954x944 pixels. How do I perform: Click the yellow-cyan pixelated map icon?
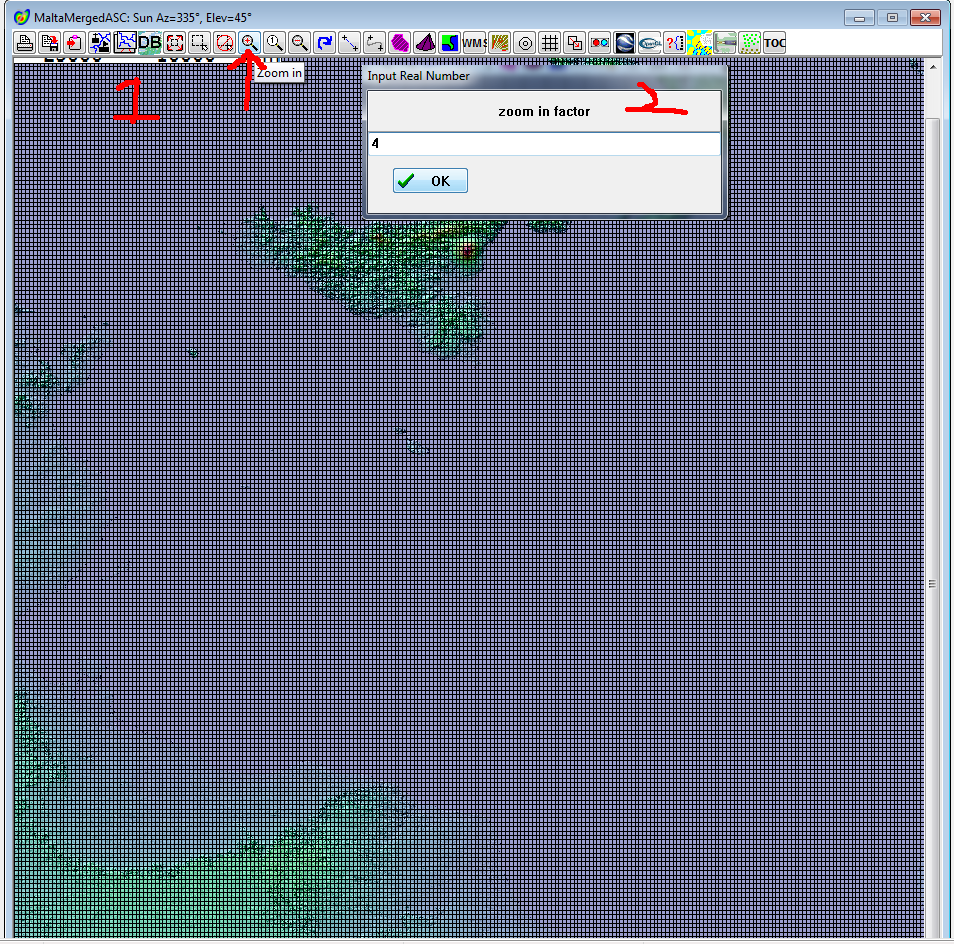click(699, 43)
